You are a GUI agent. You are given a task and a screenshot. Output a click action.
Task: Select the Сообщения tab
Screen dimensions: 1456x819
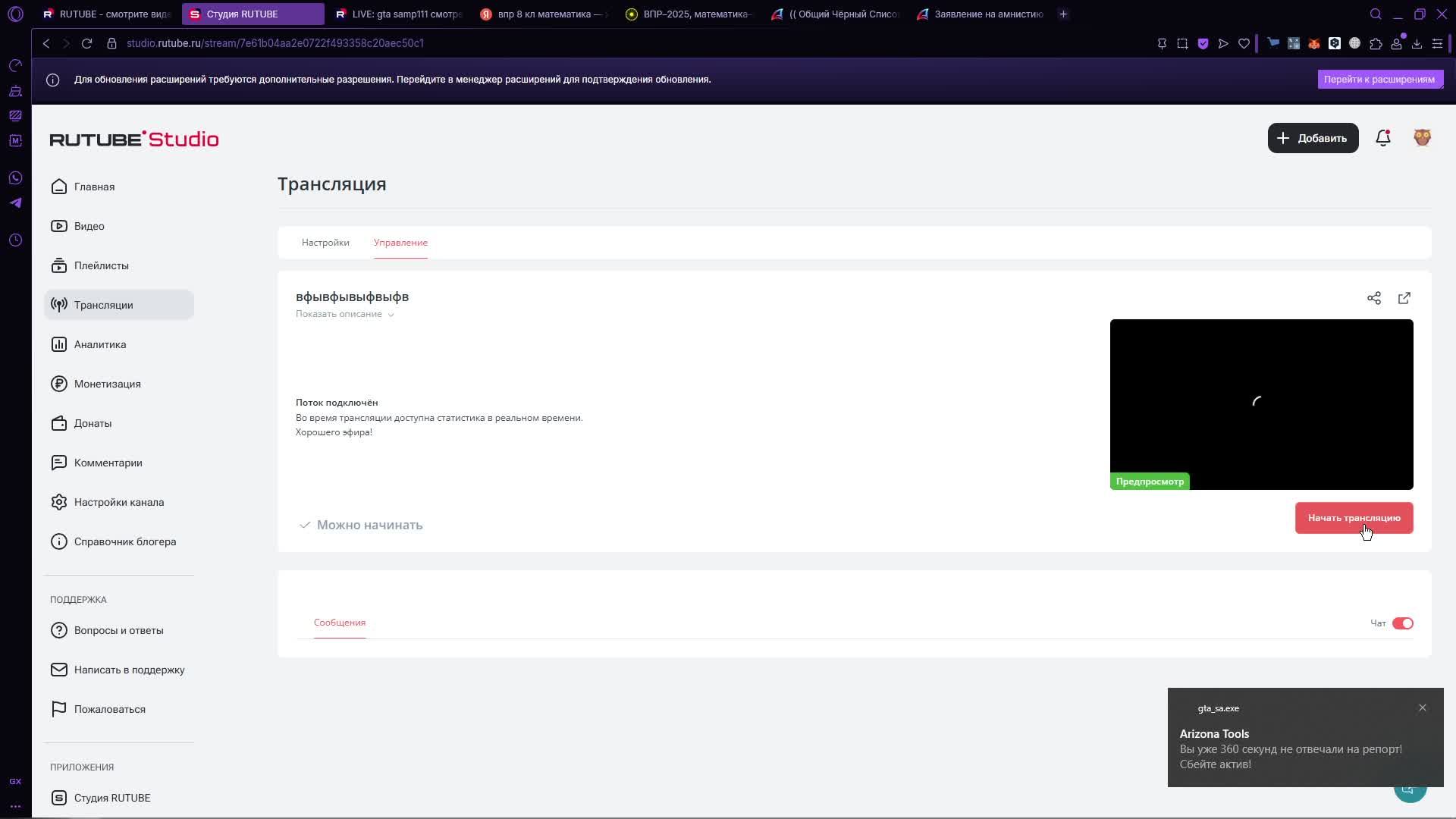[340, 623]
